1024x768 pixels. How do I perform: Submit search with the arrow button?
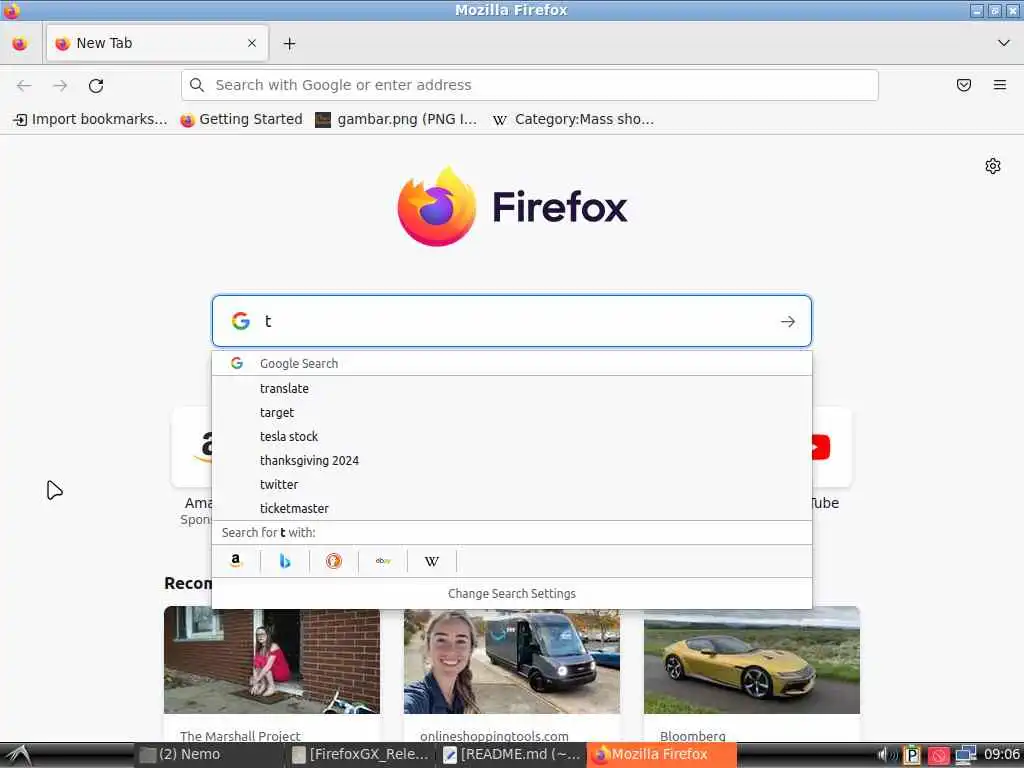[788, 321]
